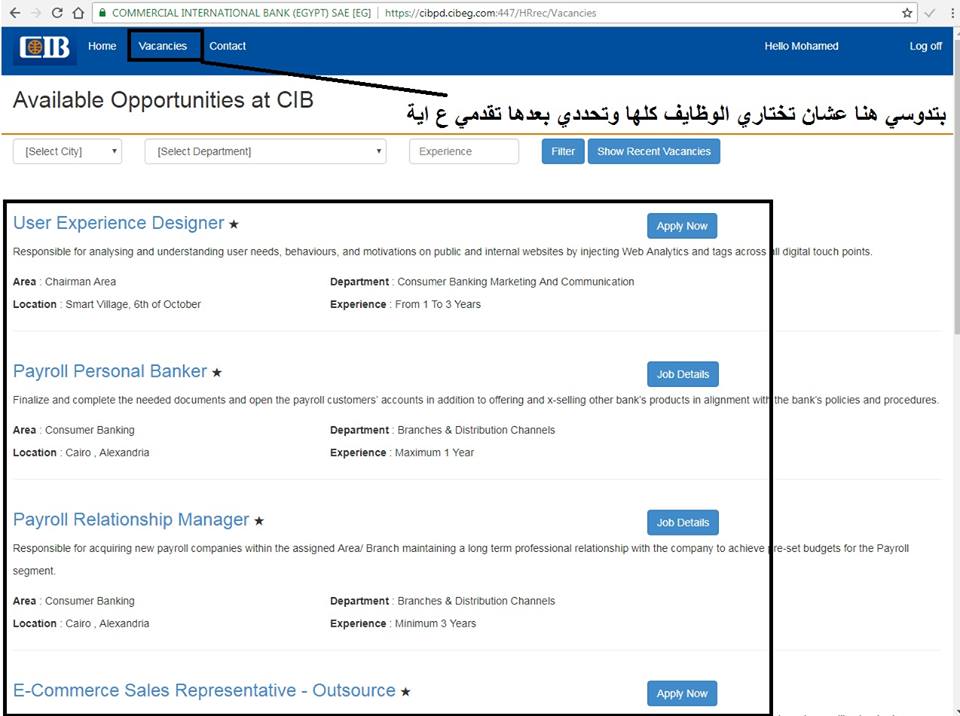Click Show Recent Vacancies button
Screen dimensions: 960x716
click(654, 151)
